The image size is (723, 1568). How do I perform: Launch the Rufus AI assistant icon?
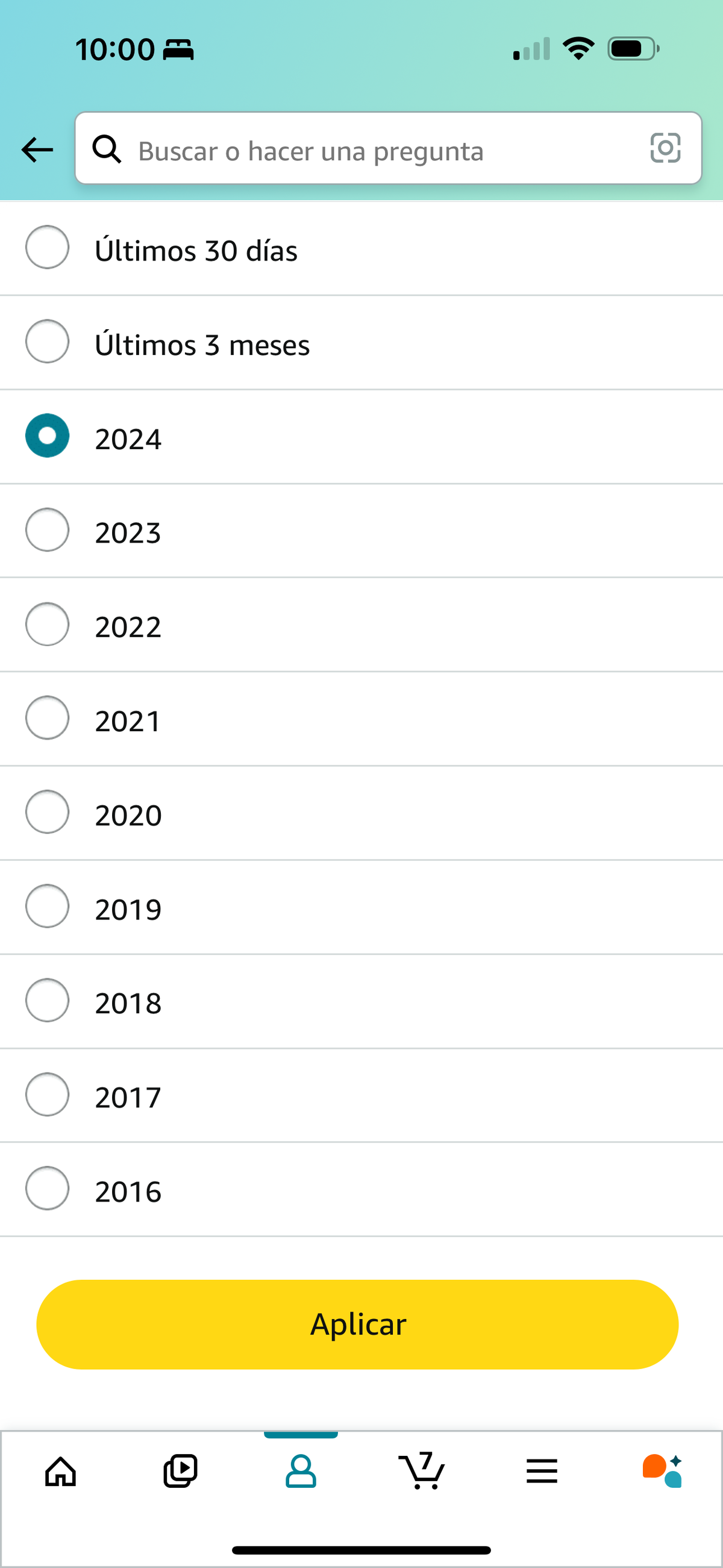[x=662, y=1472]
